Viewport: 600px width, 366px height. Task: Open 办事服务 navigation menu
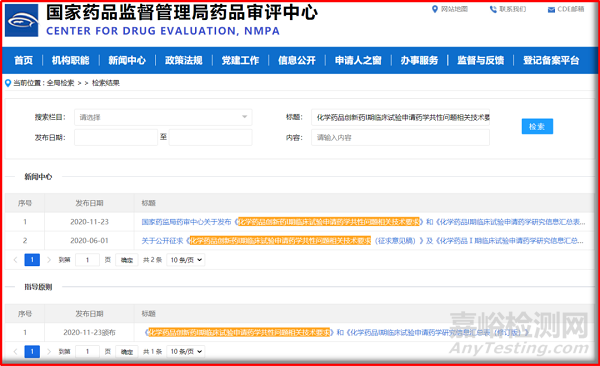coord(419,60)
